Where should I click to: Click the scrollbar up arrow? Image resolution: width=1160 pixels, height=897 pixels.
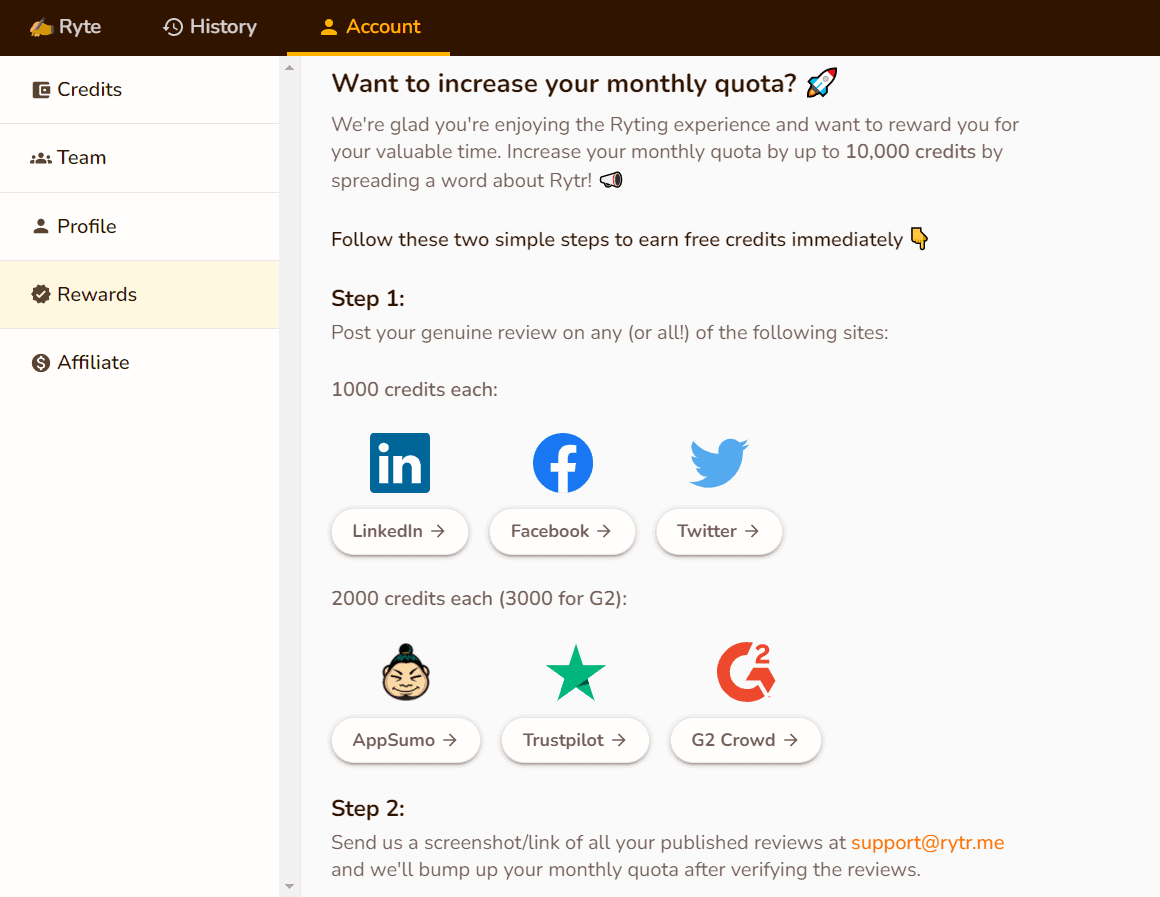point(290,68)
